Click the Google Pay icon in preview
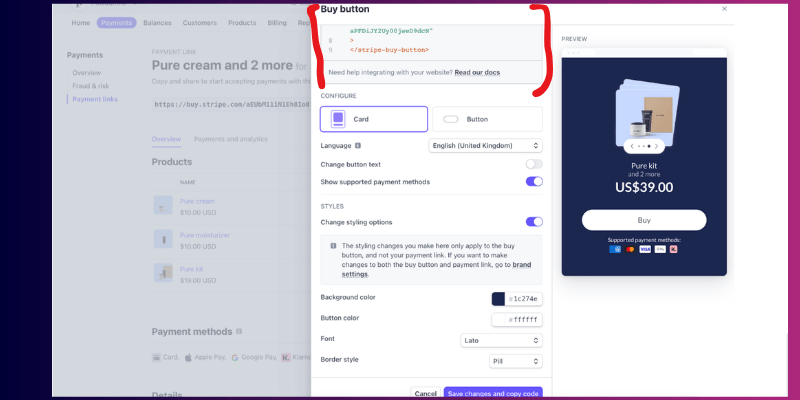The height and width of the screenshot is (400, 800). pos(660,249)
